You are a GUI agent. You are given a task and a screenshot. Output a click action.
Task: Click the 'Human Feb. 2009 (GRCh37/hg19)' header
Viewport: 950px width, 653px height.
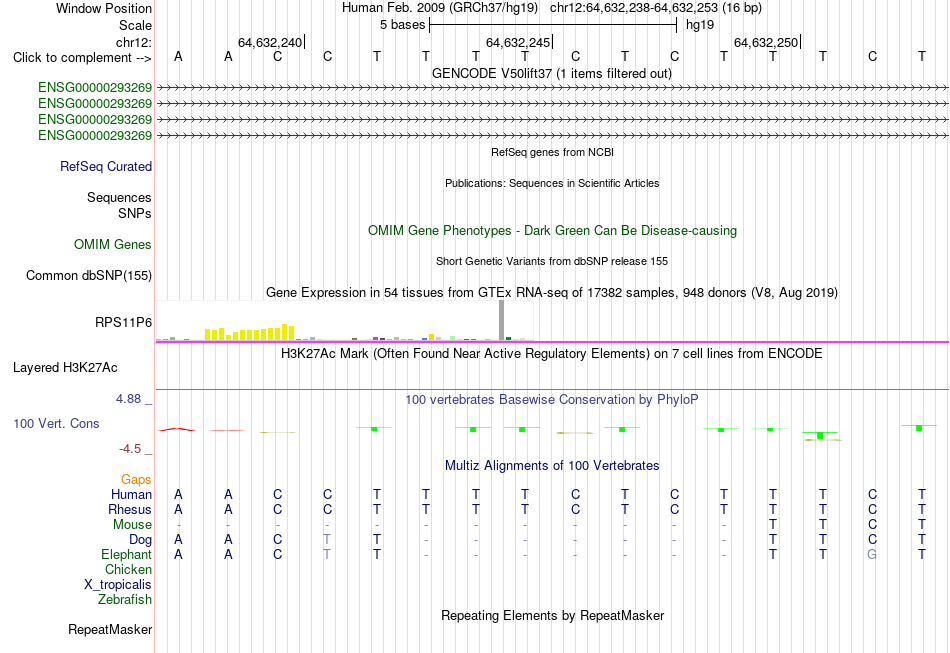click(440, 8)
